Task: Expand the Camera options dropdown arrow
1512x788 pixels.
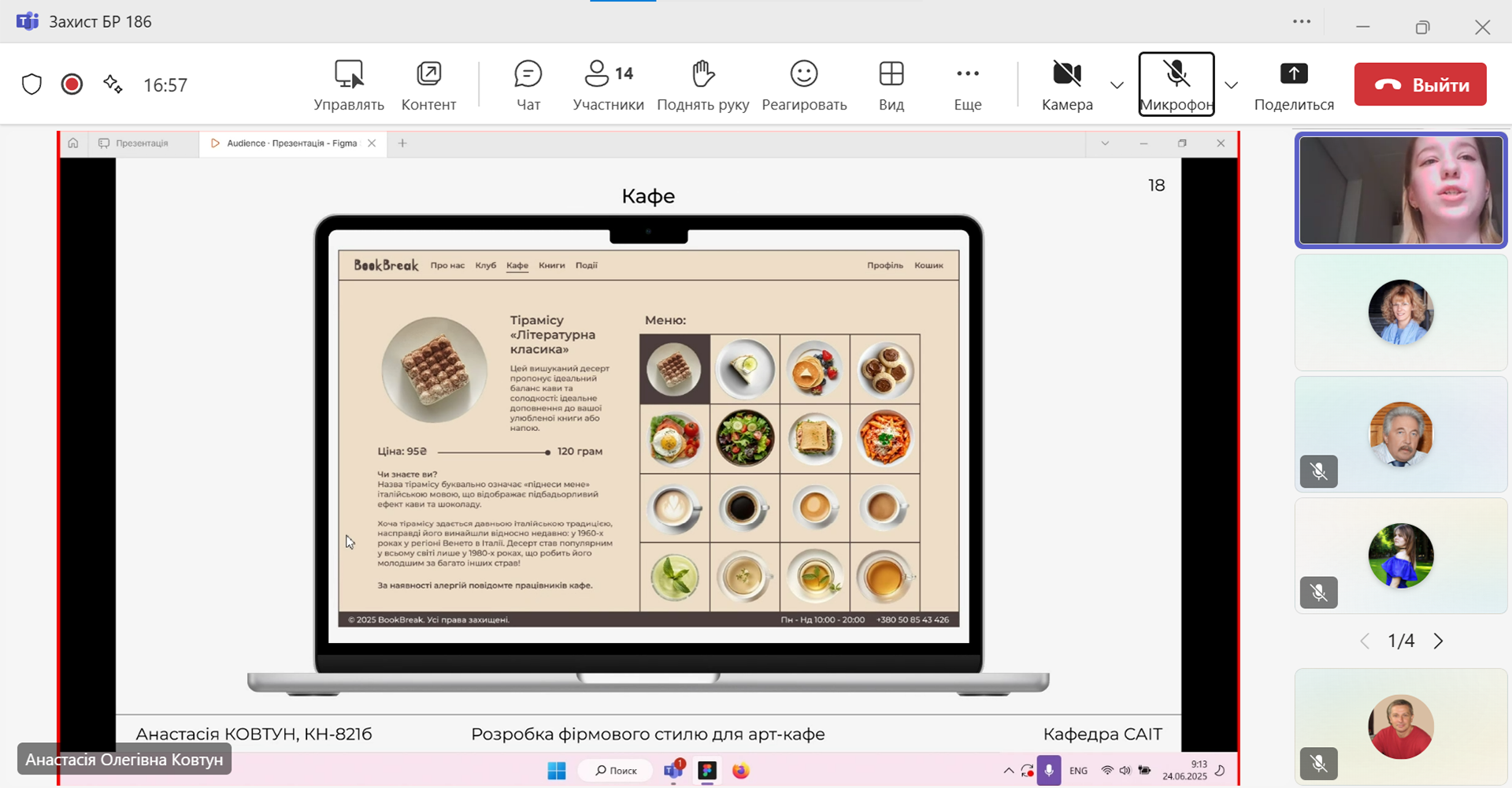Action: click(1117, 85)
